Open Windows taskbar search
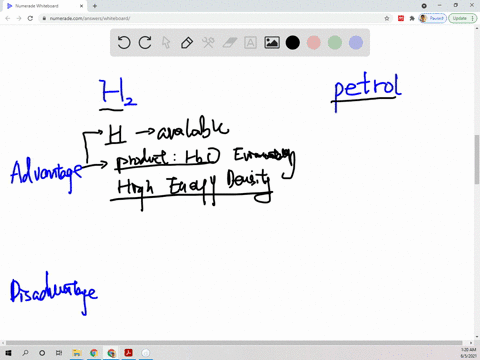Image resolution: width=480 pixels, height=360 pixels. point(25,353)
